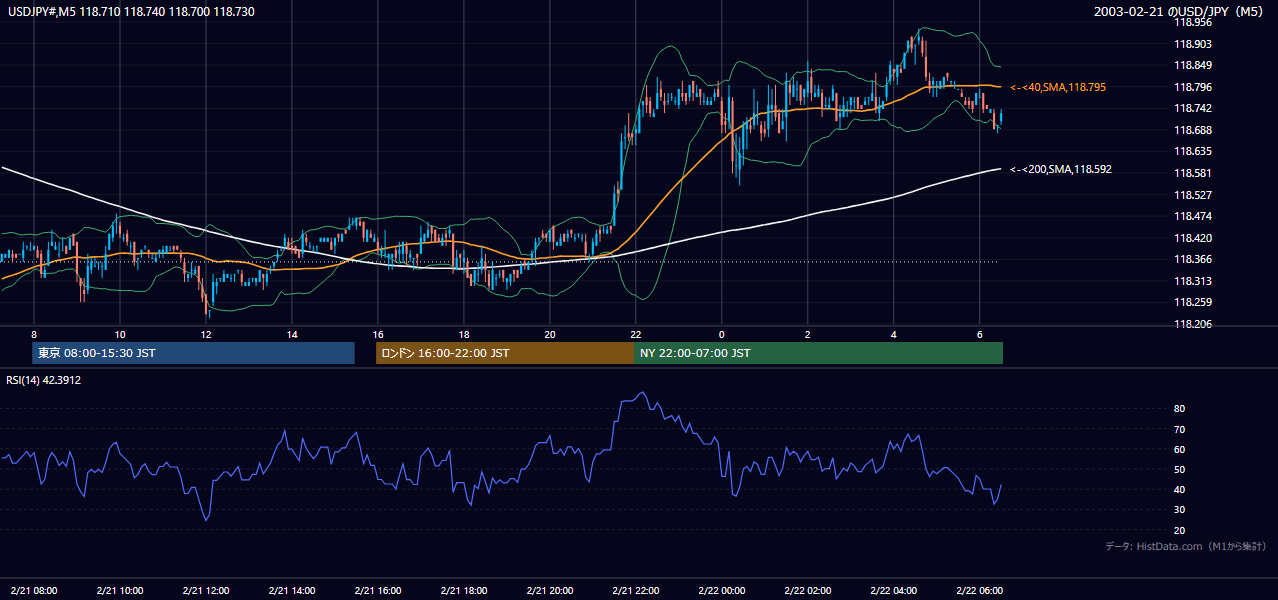Click price axis value 118.259
Screen dimensions: 1278x600
1192,302
